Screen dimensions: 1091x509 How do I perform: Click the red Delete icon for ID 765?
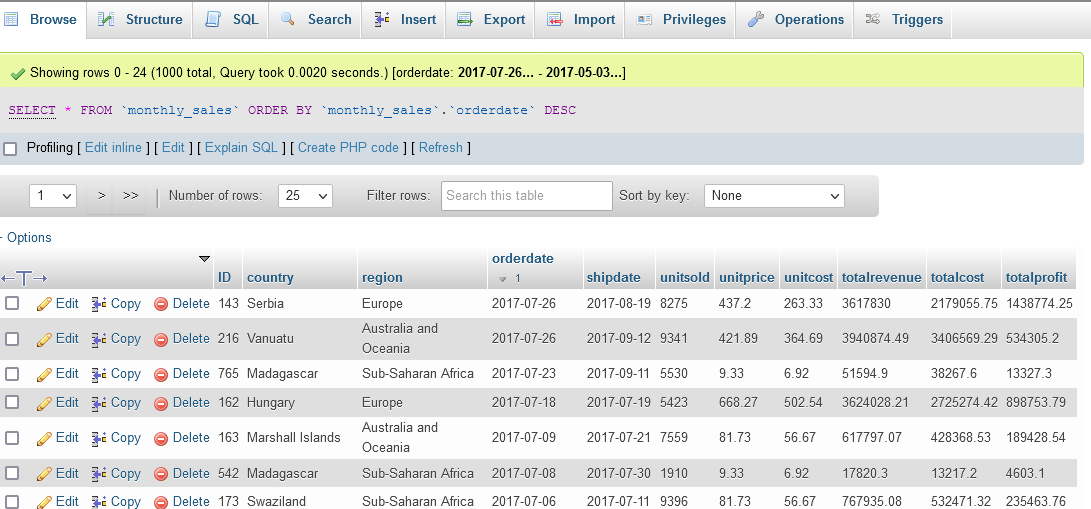[x=161, y=374]
